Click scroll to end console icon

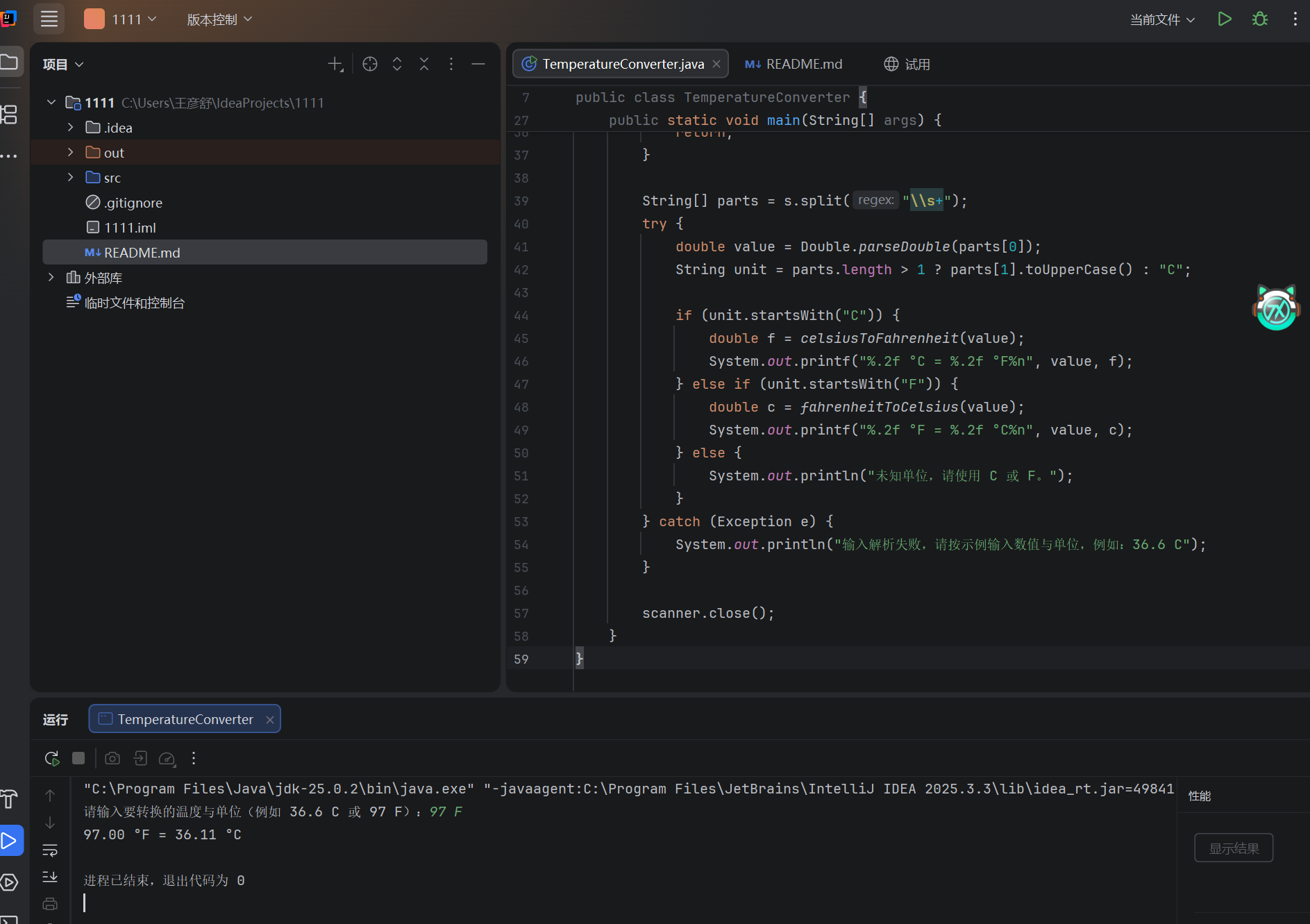pyautogui.click(x=50, y=877)
